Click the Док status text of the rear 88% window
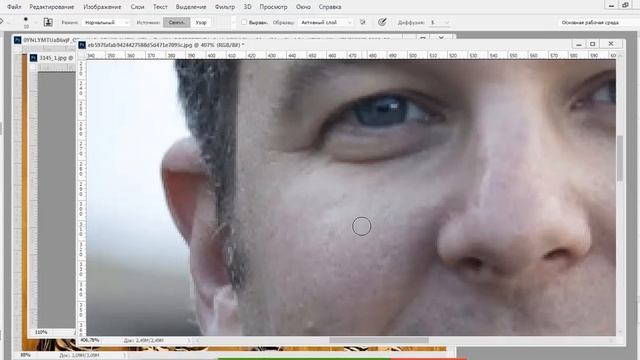 point(79,356)
